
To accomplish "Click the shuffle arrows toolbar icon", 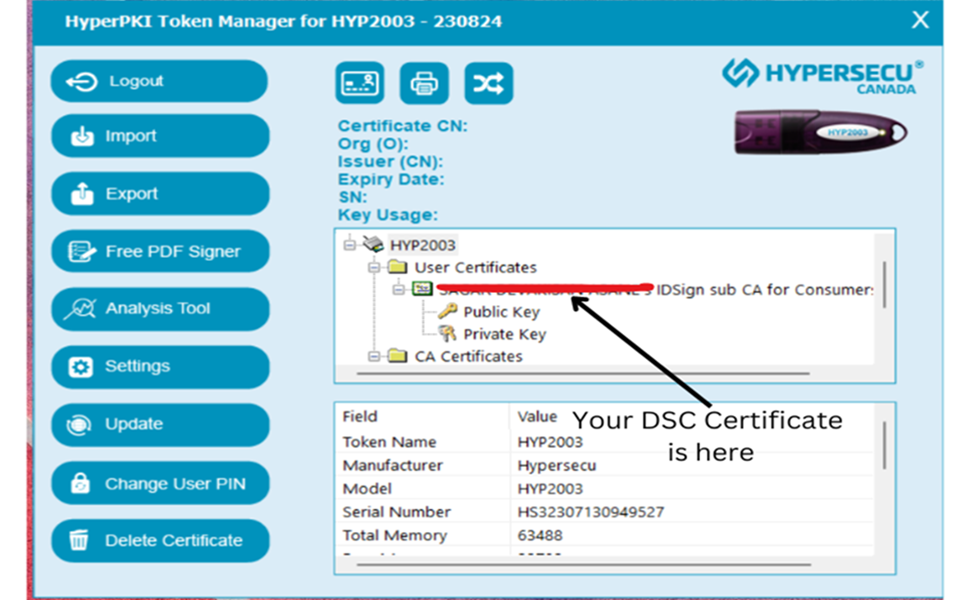I will pyautogui.click(x=488, y=83).
